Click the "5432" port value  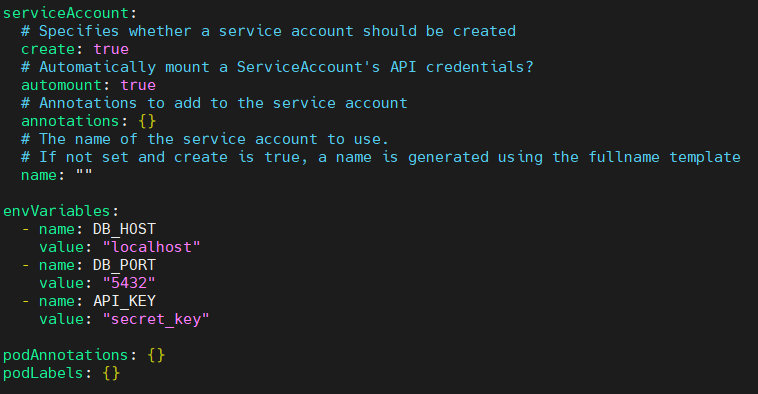pyautogui.click(x=129, y=283)
